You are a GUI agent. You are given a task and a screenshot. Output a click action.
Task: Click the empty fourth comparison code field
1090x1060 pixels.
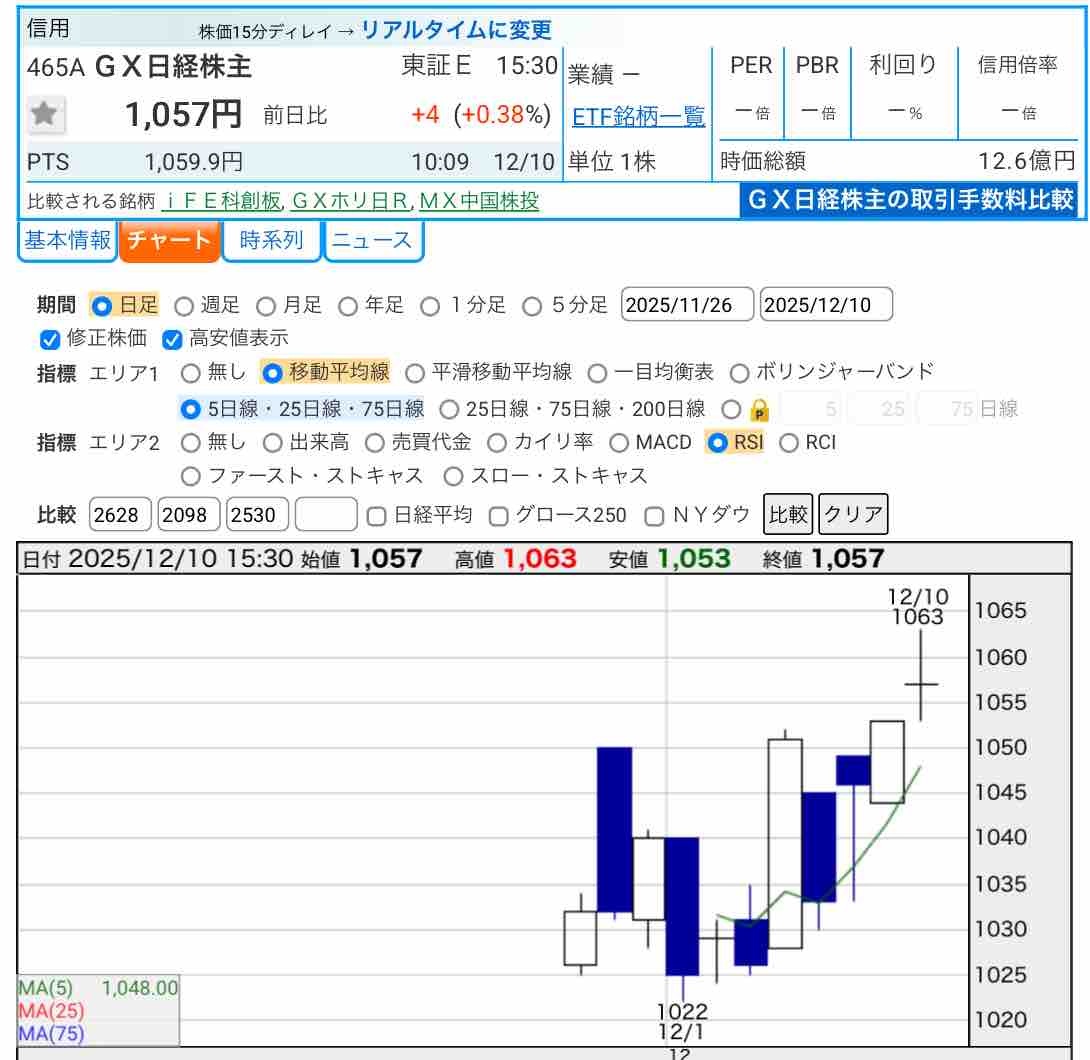pyautogui.click(x=327, y=515)
